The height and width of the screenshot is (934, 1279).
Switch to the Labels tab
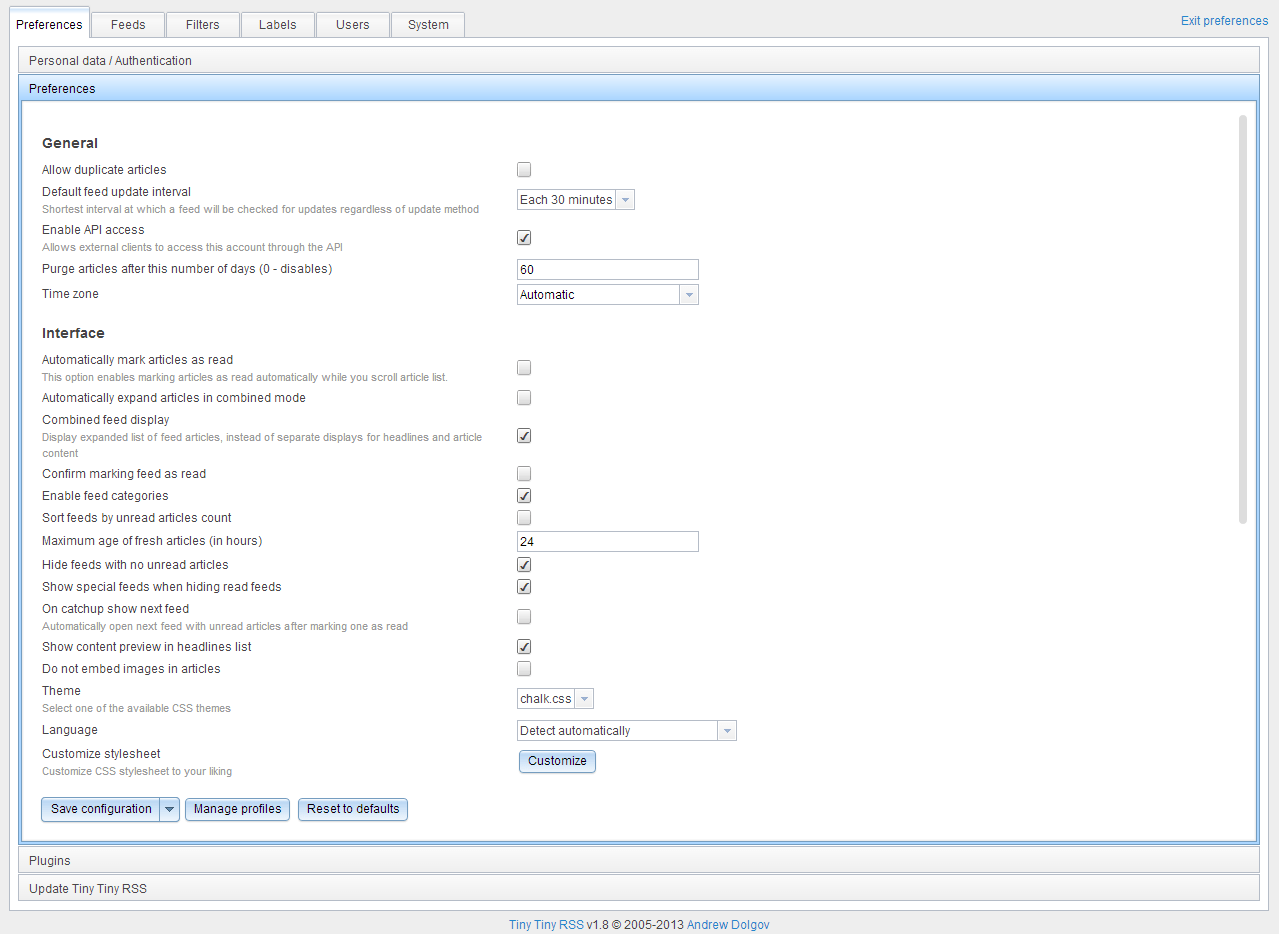(x=277, y=24)
